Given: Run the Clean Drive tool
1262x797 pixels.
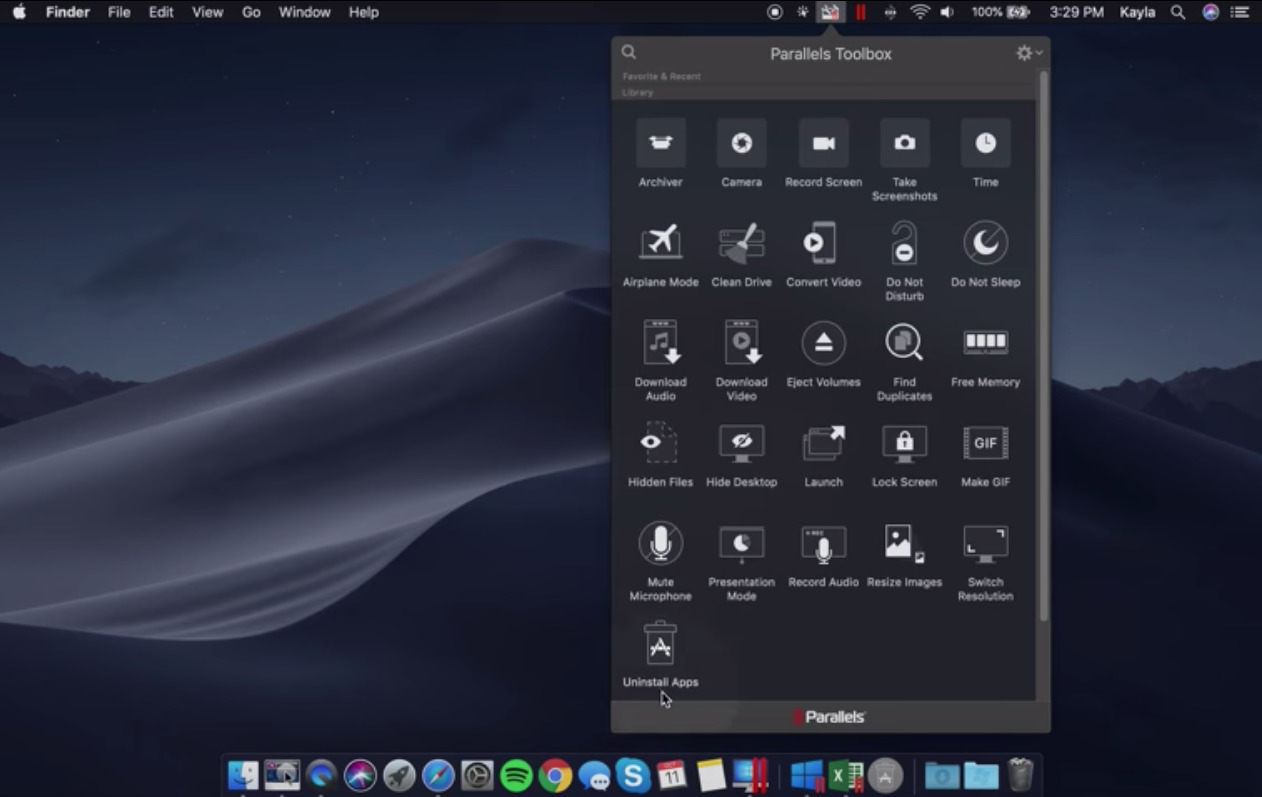Looking at the screenshot, I should [x=741, y=243].
